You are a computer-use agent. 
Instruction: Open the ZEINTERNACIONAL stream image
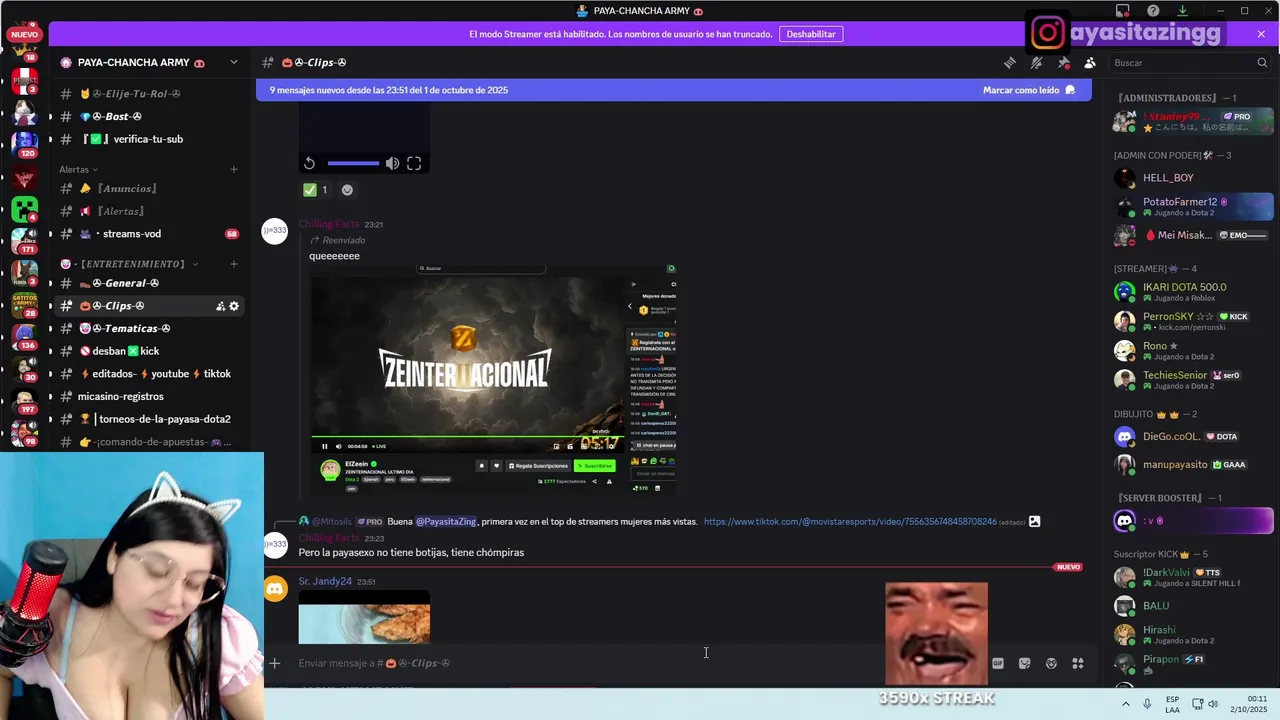[x=492, y=379]
